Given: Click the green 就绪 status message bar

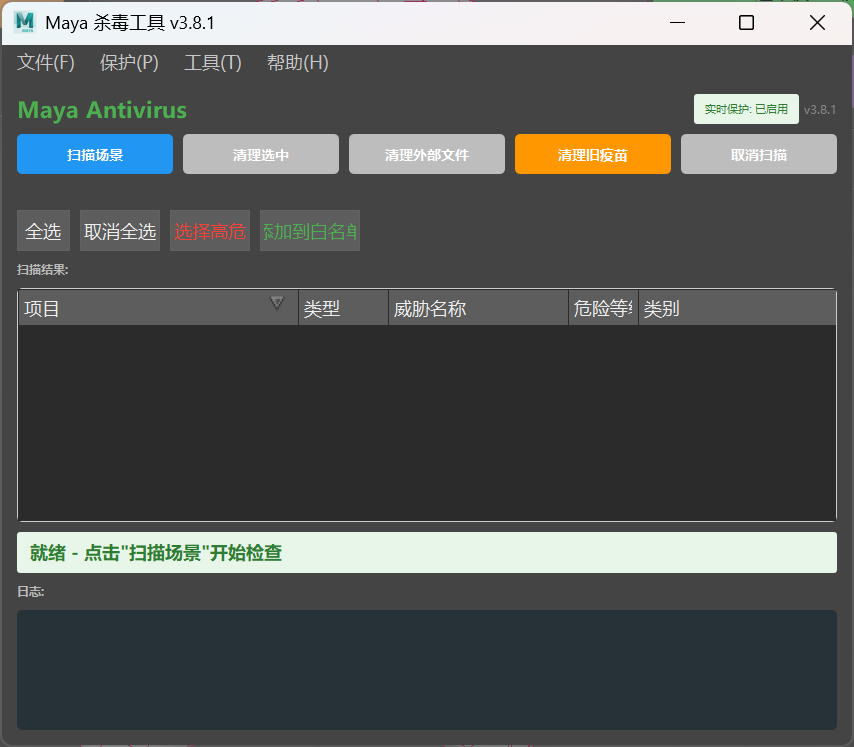Looking at the screenshot, I should (426, 552).
